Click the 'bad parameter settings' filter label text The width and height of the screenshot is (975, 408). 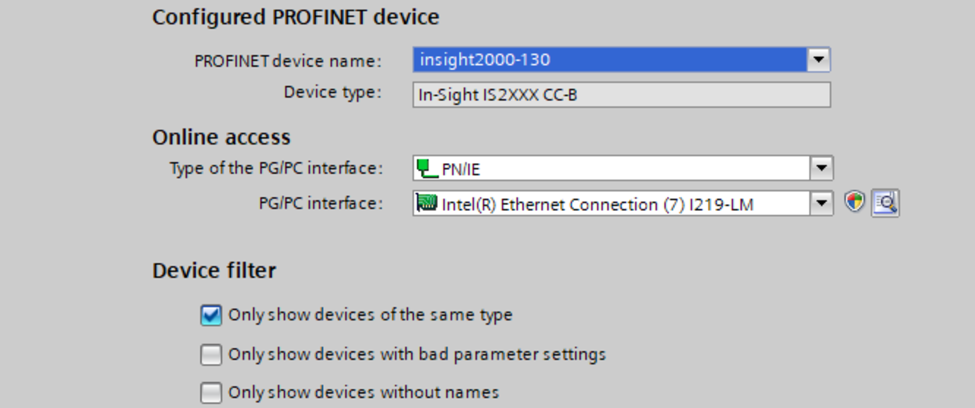(x=417, y=354)
